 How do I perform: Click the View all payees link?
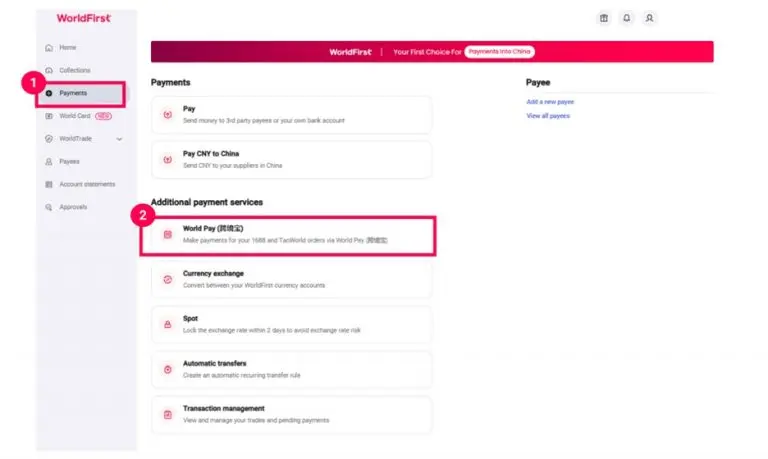pos(548,116)
